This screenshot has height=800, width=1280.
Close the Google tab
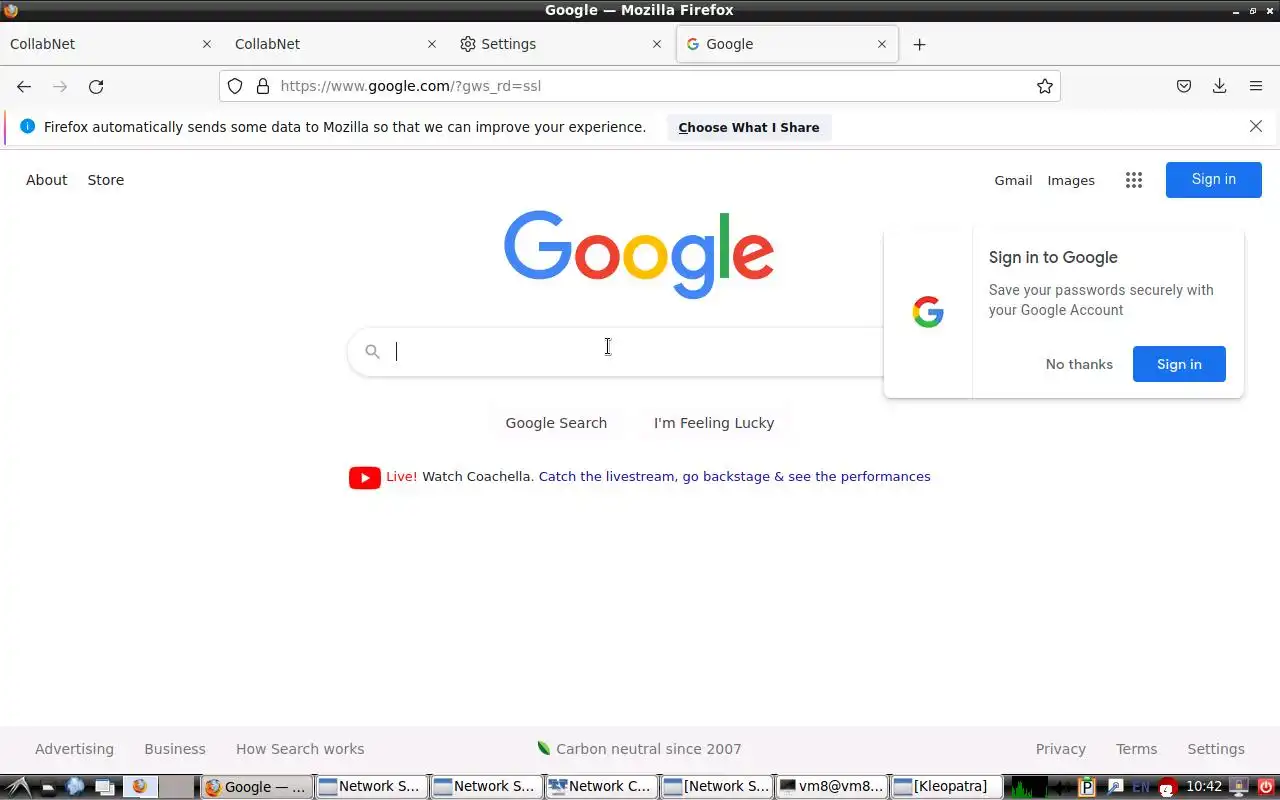pos(882,44)
